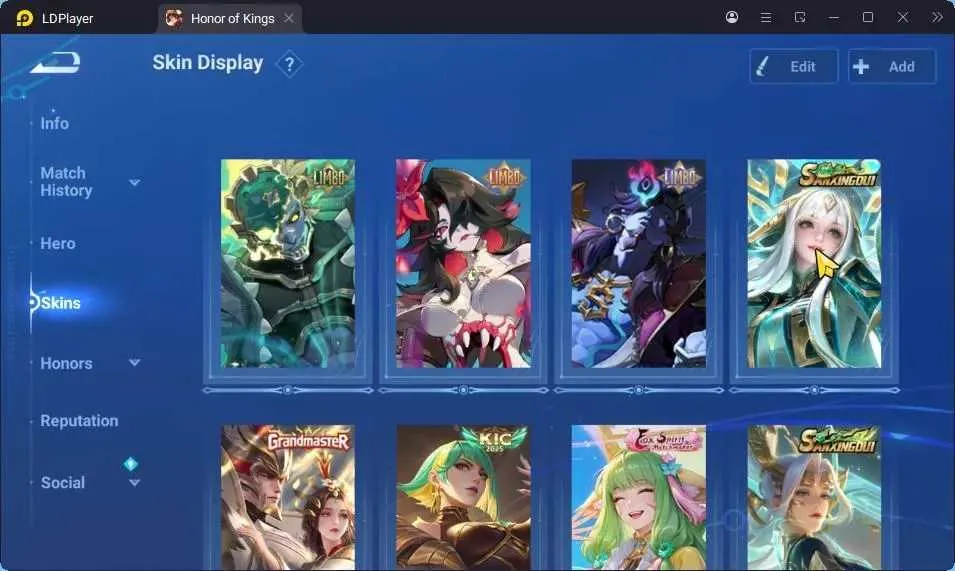Screen dimensions: 955x571
Task: Select the Sanxingdui skin card in bottom row
Action: tap(814, 497)
